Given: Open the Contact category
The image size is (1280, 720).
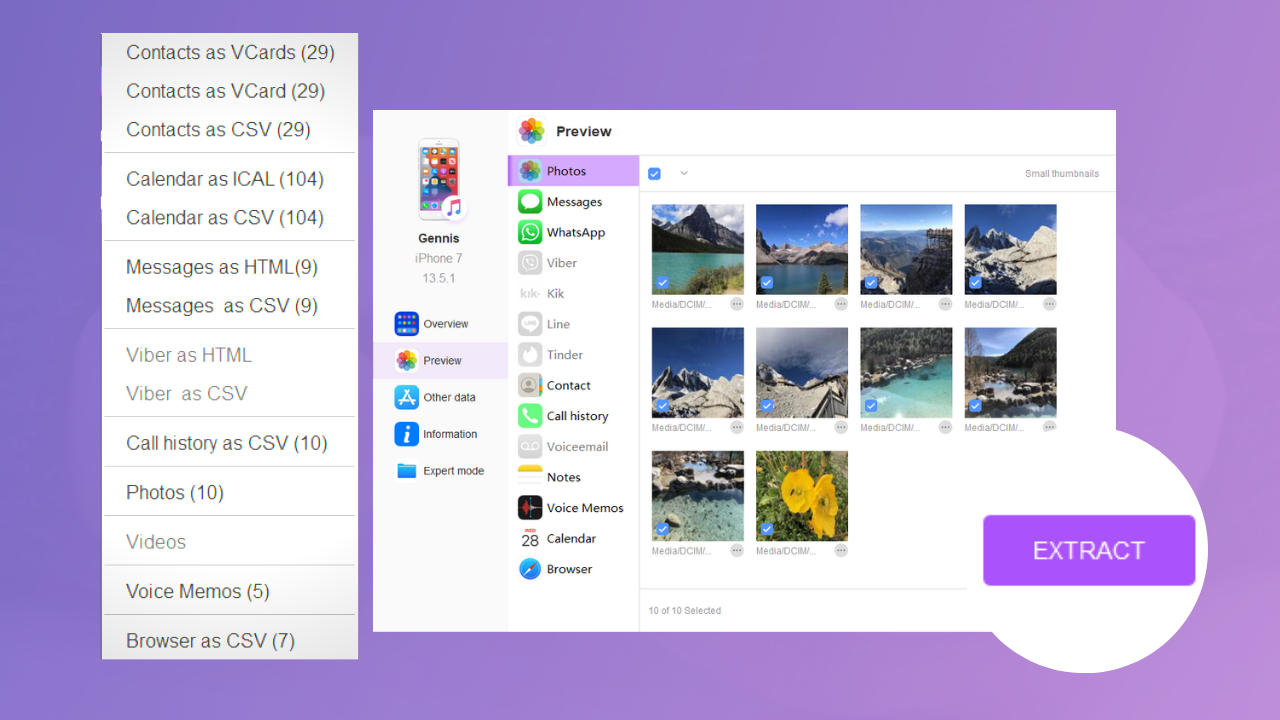Looking at the screenshot, I should click(568, 386).
